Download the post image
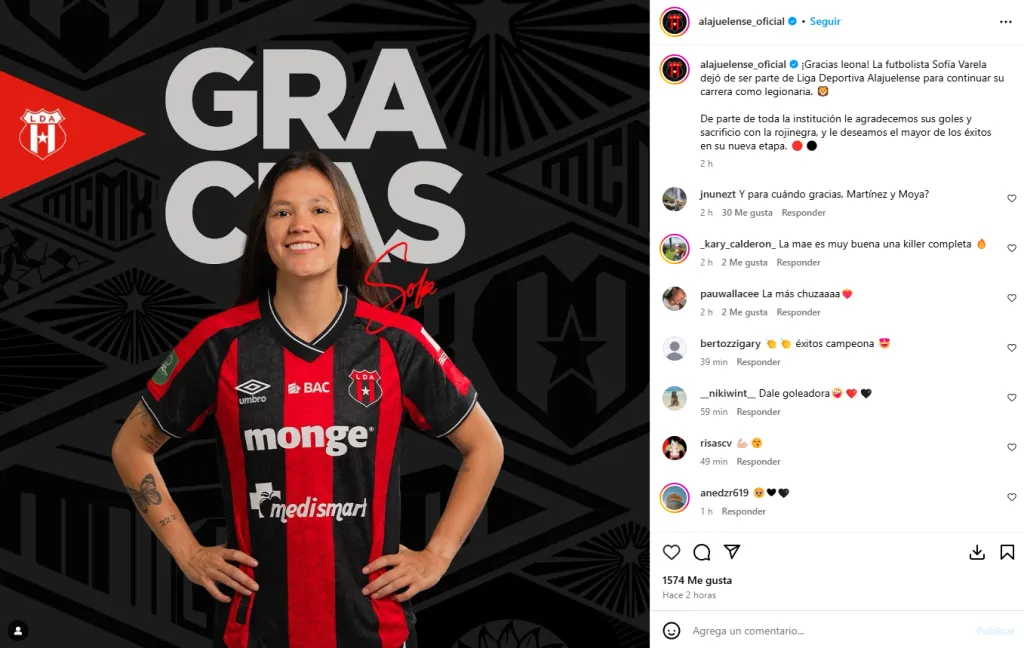Image resolution: width=1024 pixels, height=648 pixels. [977, 553]
